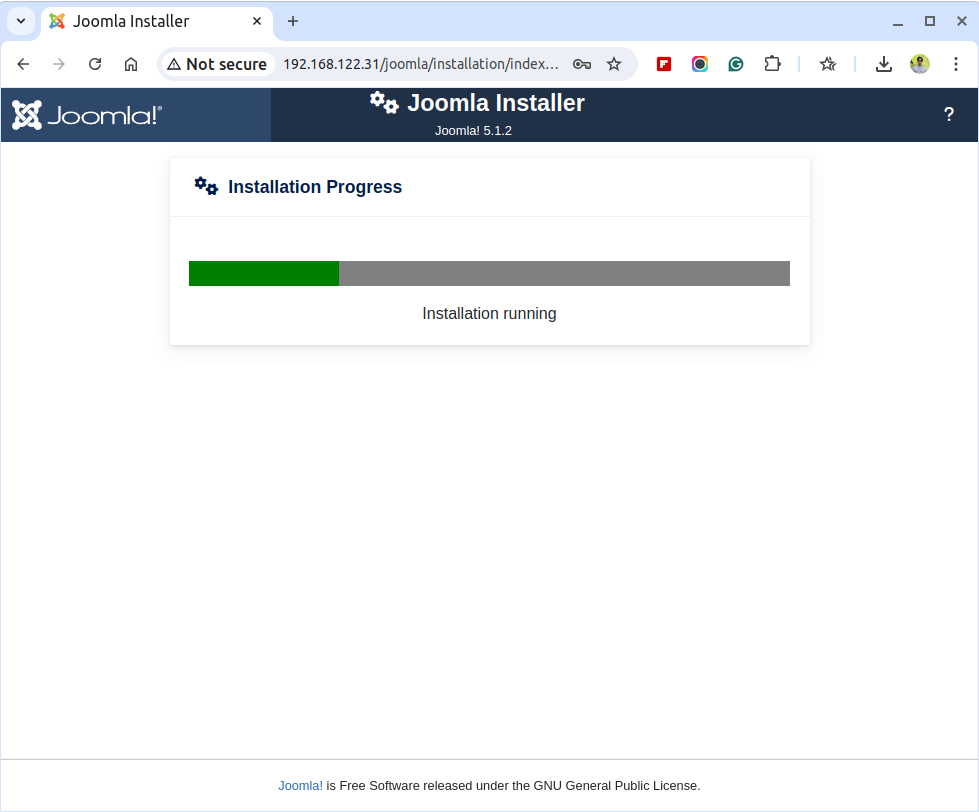This screenshot has width=979, height=812.
Task: Click the URL address field
Action: [x=421, y=64]
